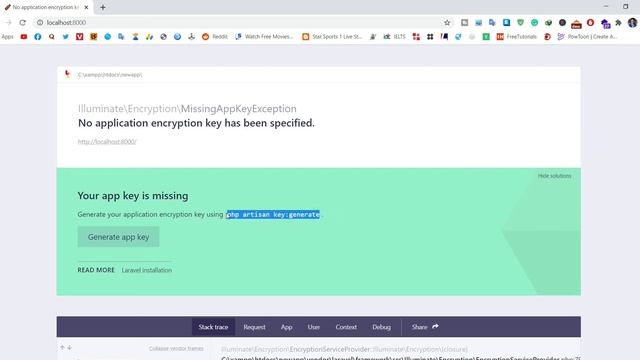Image resolution: width=640 pixels, height=360 pixels.
Task: Go to previous frame with up arrow
Action: (x=62, y=347)
